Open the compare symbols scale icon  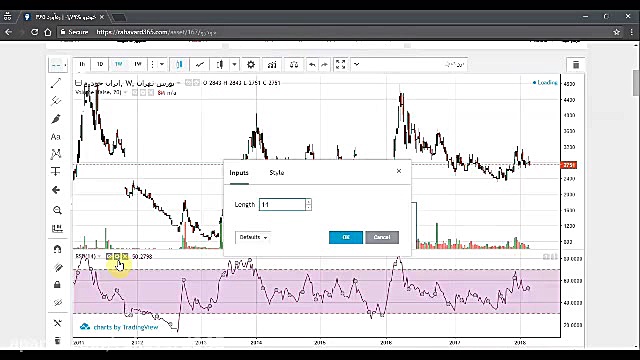tap(293, 64)
